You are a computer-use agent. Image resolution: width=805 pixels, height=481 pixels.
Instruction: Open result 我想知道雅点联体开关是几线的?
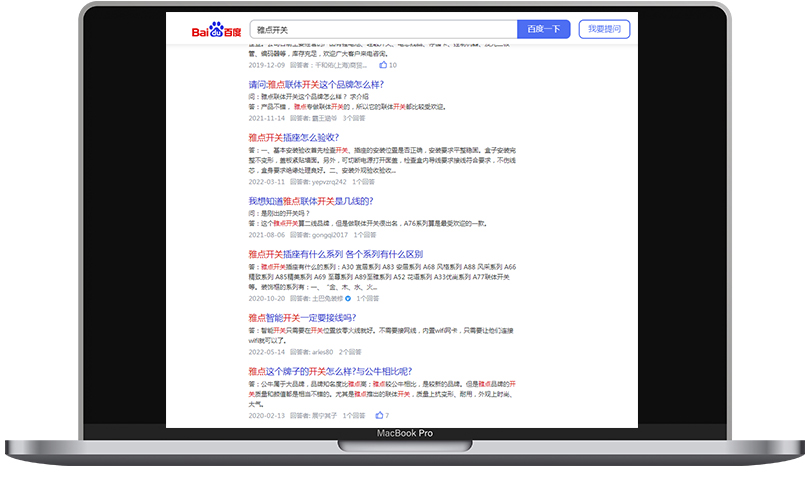311,201
